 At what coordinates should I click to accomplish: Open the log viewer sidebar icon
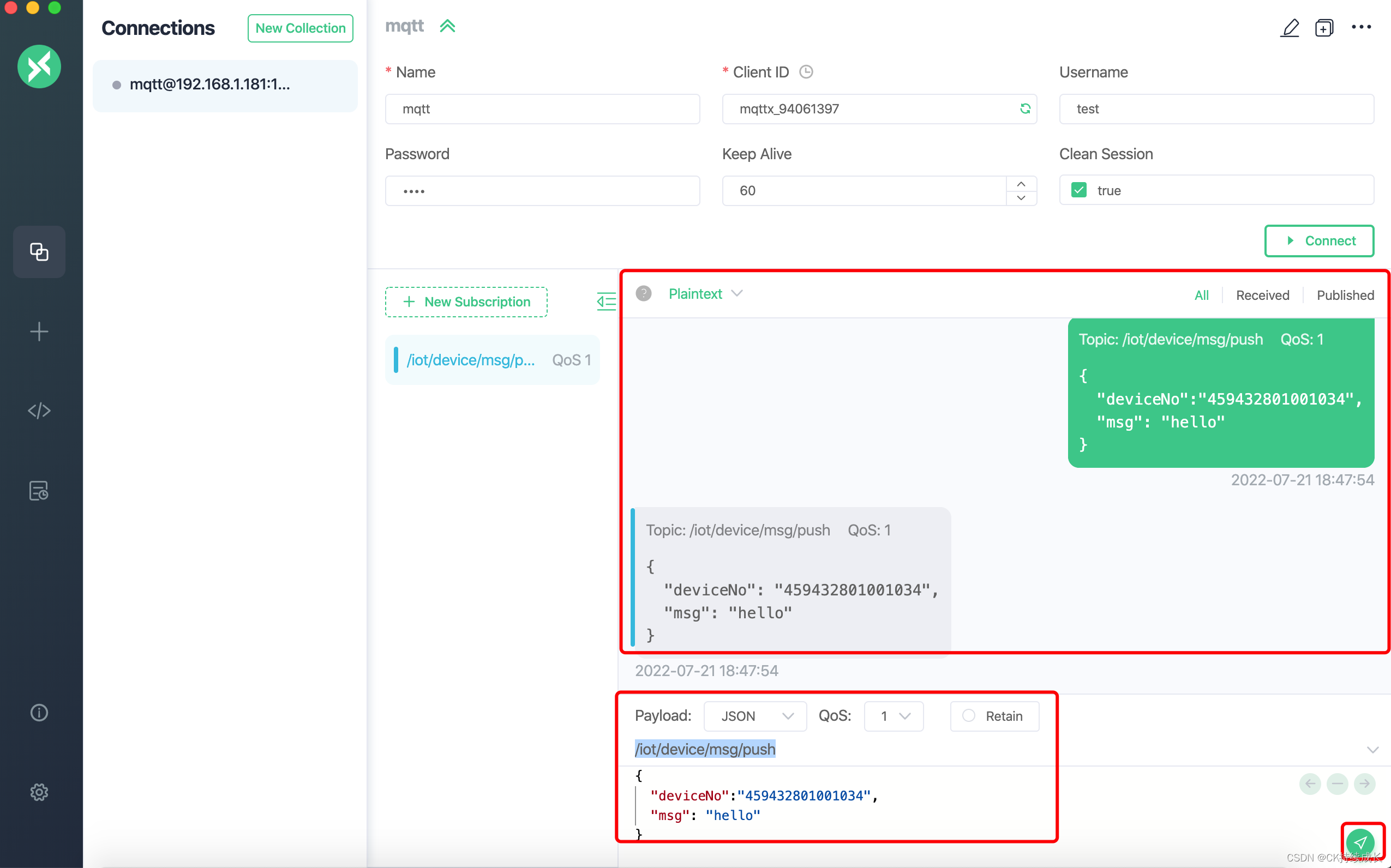pos(39,491)
